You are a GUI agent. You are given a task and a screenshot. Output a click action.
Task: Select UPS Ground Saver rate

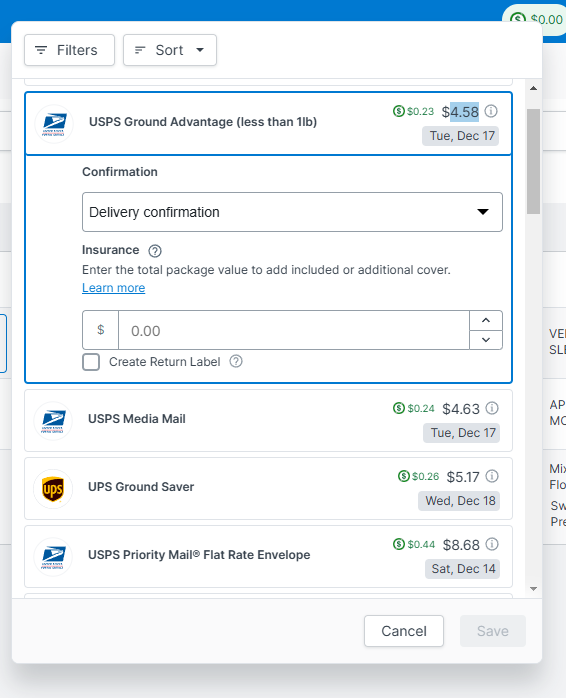coord(269,489)
